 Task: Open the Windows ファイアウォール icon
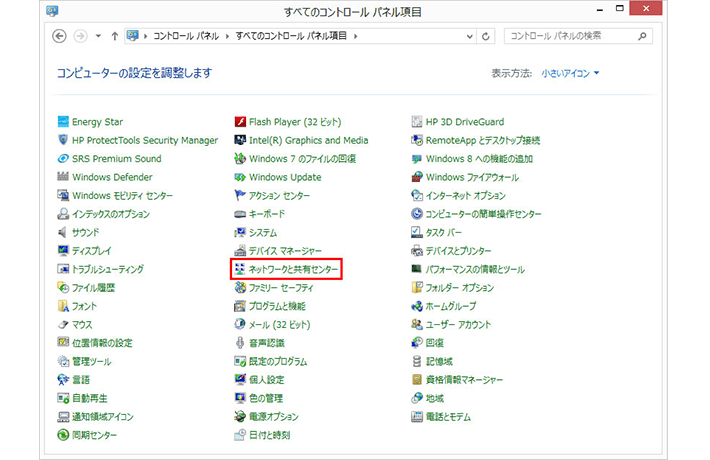tap(417, 177)
